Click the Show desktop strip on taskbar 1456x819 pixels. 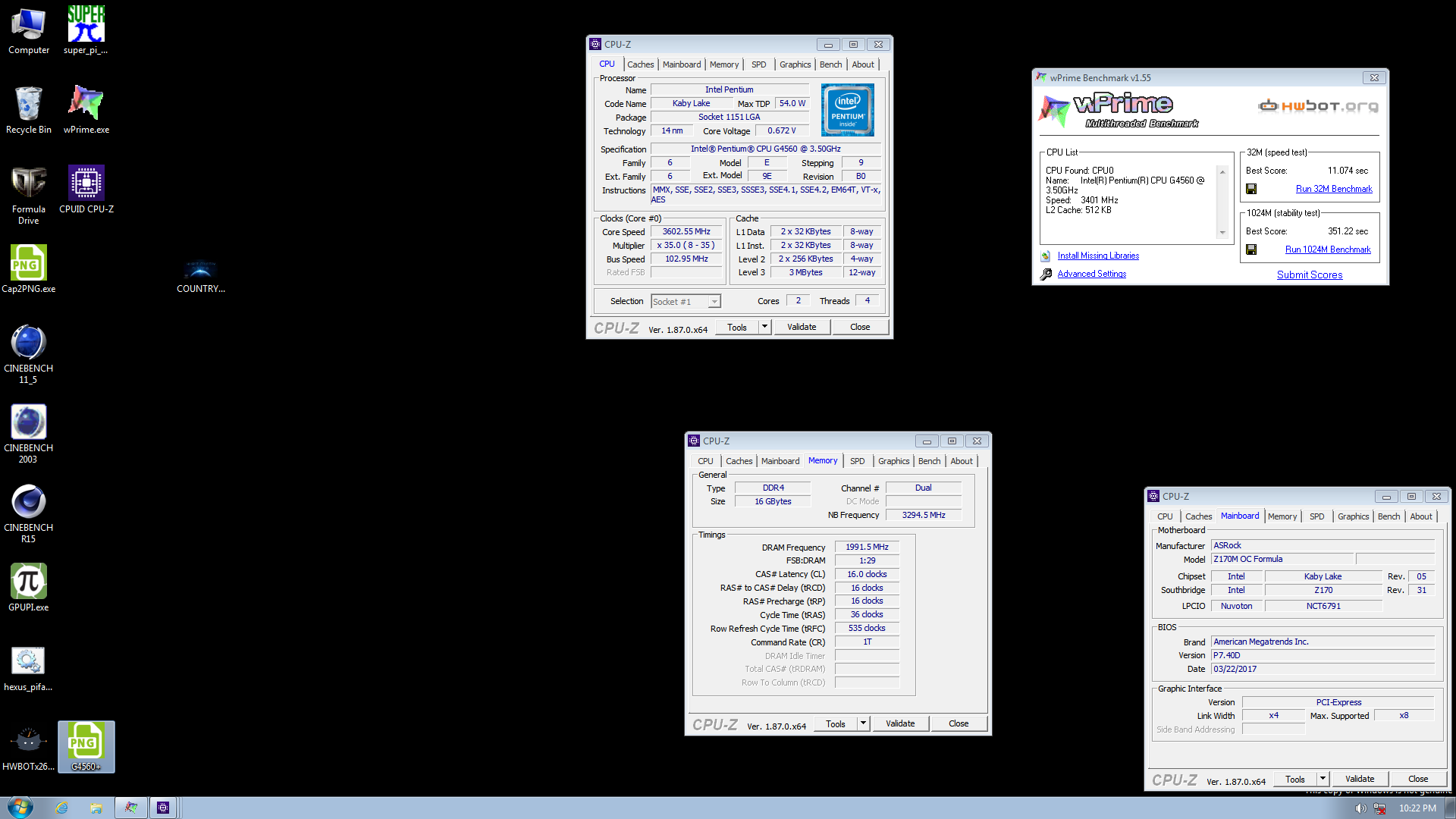click(1450, 808)
